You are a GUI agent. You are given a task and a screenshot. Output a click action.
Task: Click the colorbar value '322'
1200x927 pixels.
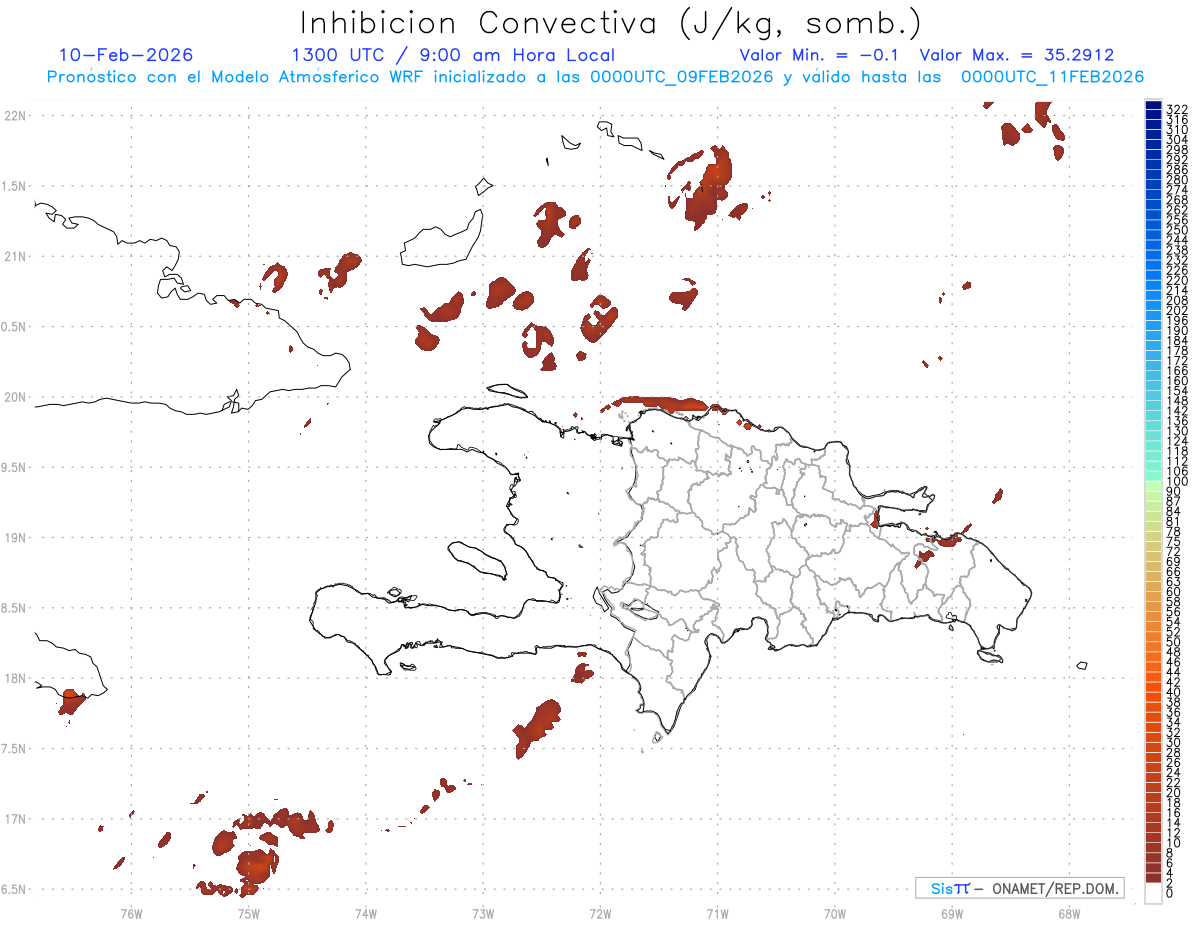pos(1177,108)
